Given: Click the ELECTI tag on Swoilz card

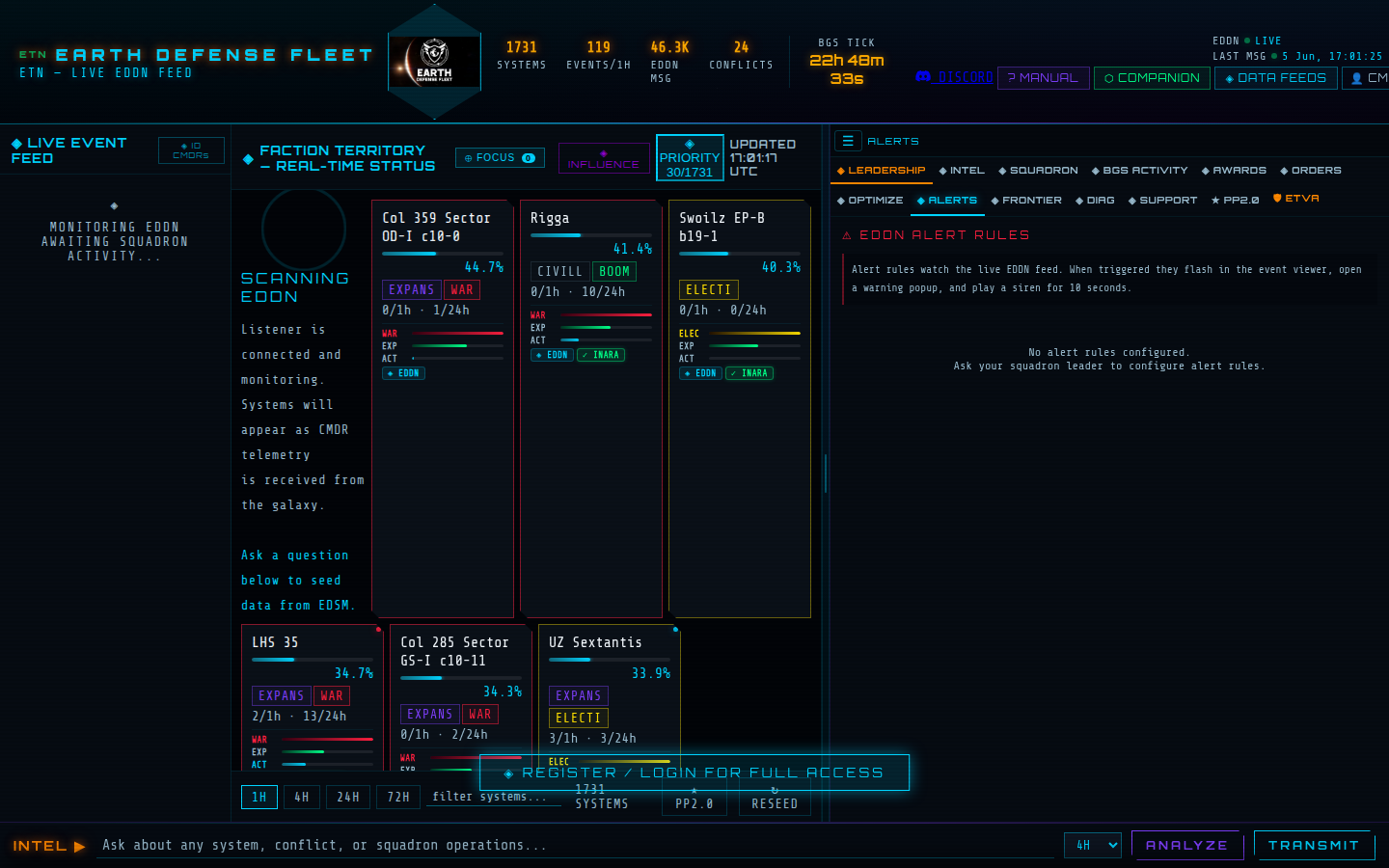Looking at the screenshot, I should (x=709, y=290).
